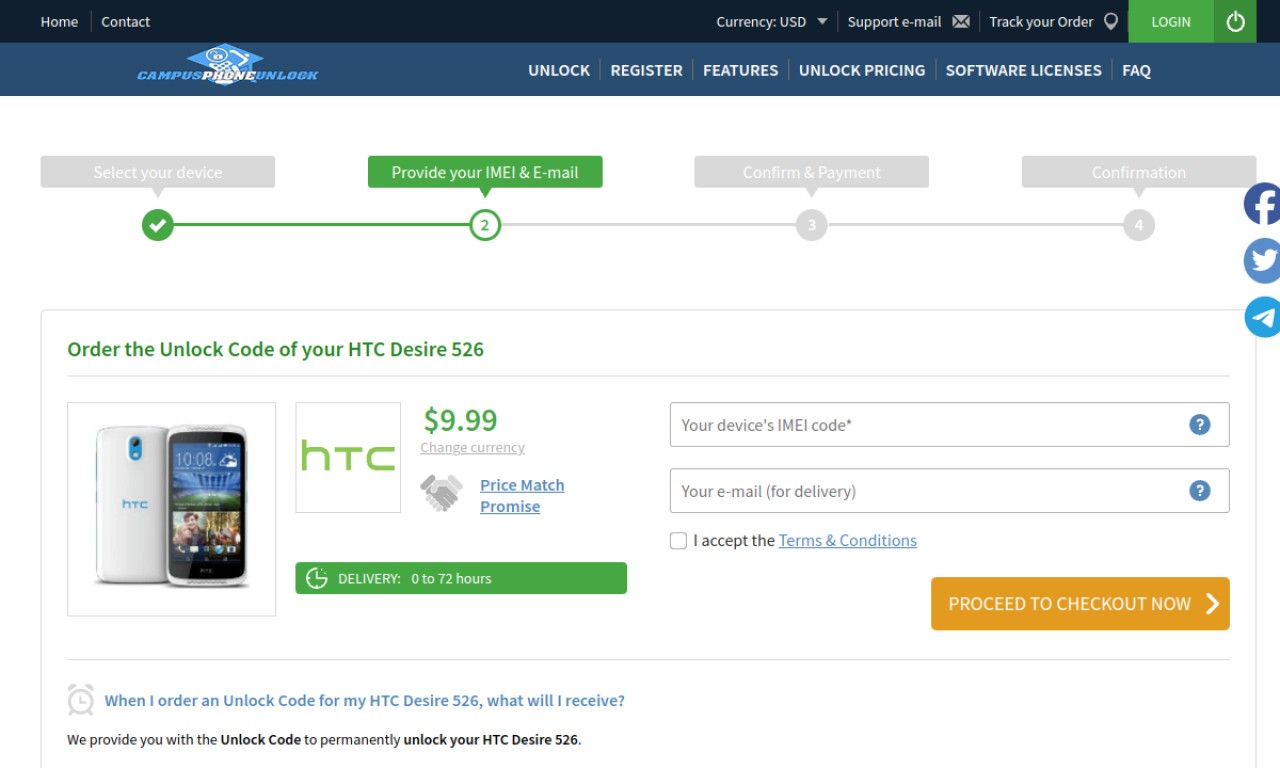Click the Change currency link
Image resolution: width=1280 pixels, height=768 pixels.
point(472,447)
